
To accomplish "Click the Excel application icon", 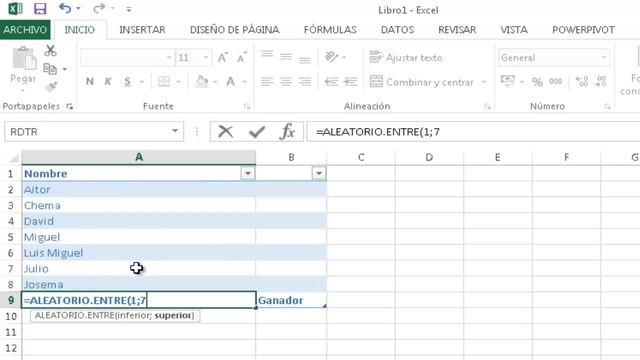I will click(16, 9).
